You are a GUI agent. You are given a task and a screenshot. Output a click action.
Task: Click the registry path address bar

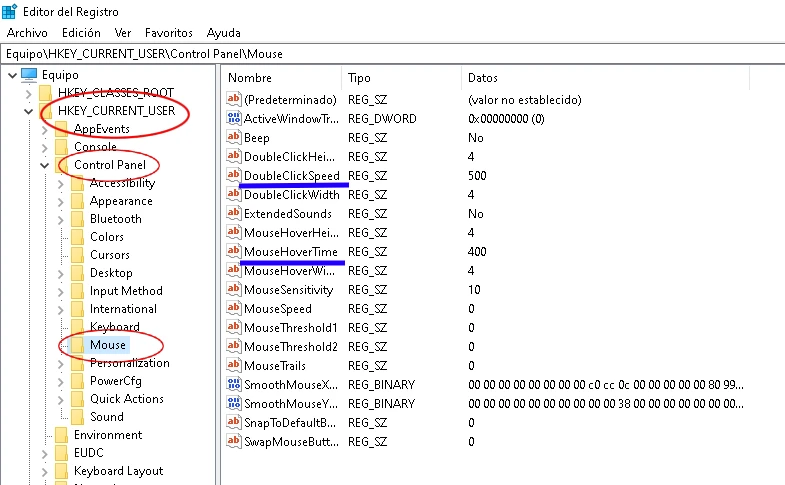click(392, 53)
